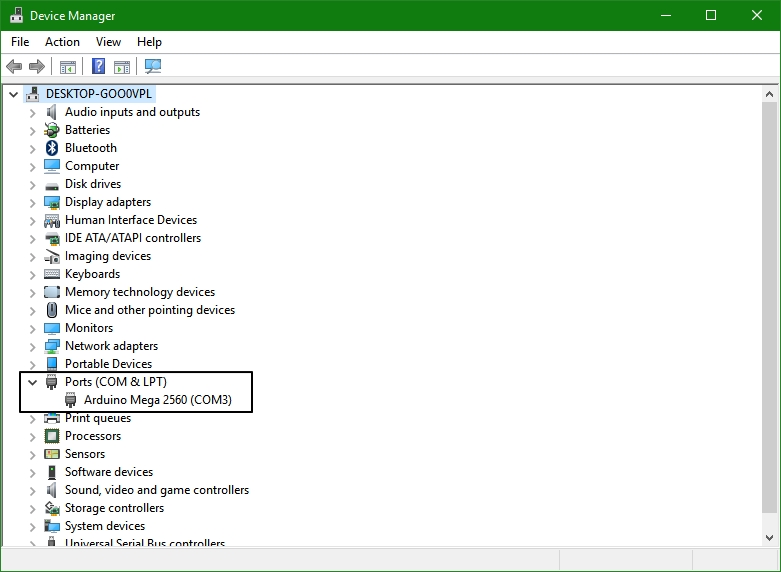Screen dimensions: 781x572
Task: Collapse the Ports (COM & LPT) node
Action: pos(32,382)
